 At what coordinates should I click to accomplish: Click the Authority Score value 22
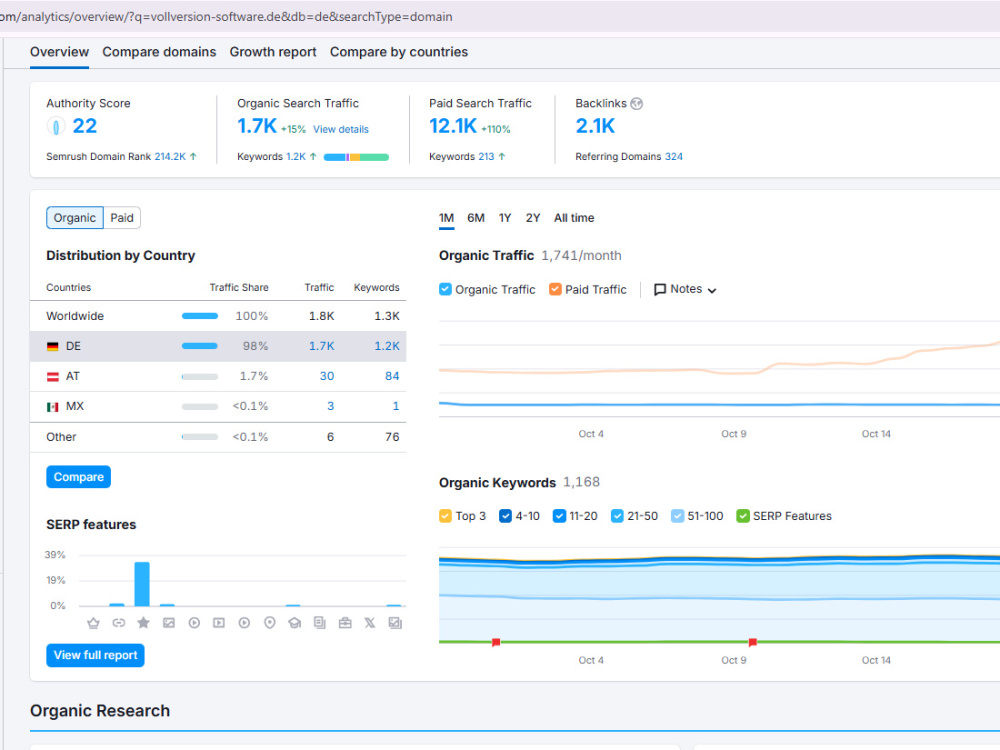pos(85,126)
